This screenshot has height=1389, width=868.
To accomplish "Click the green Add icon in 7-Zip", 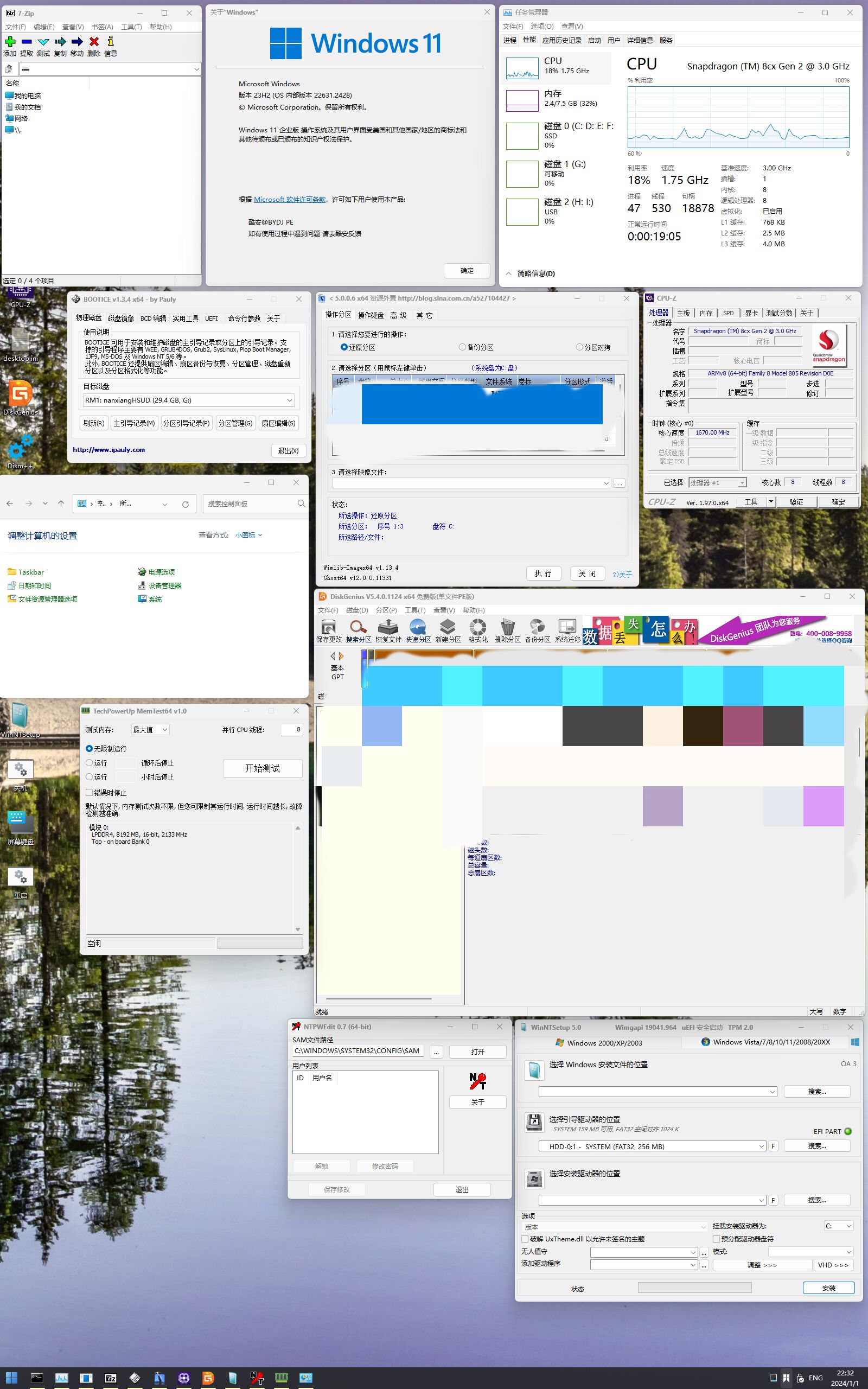I will [x=10, y=41].
